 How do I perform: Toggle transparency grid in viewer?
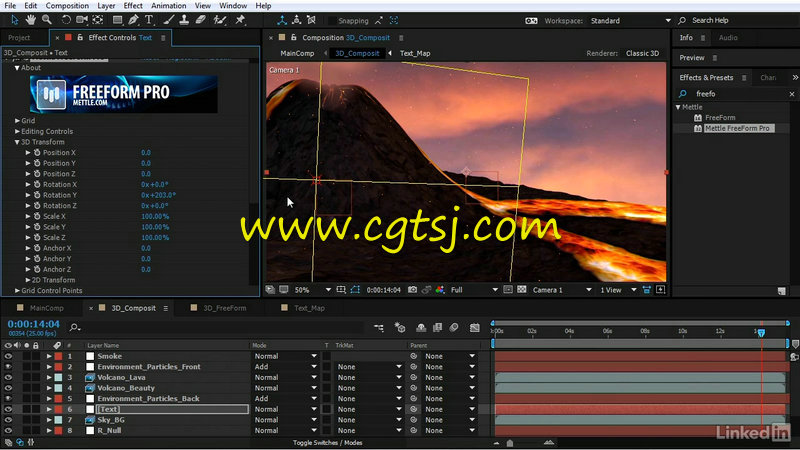(521, 290)
